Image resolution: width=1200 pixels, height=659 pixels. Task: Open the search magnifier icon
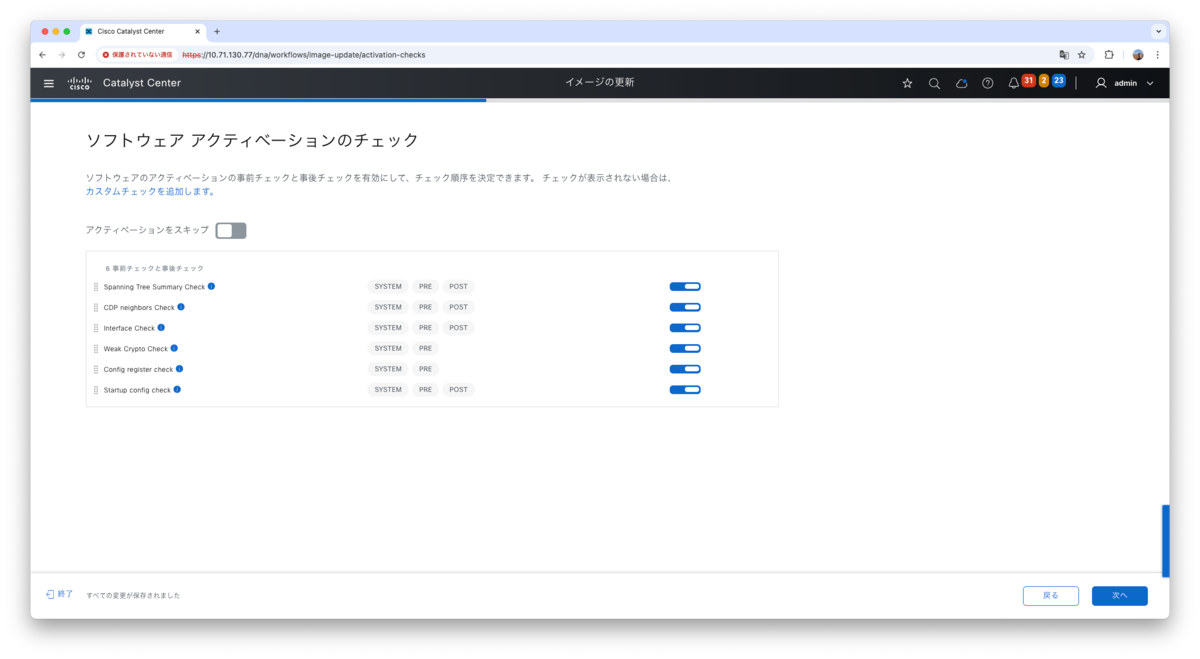coord(934,83)
